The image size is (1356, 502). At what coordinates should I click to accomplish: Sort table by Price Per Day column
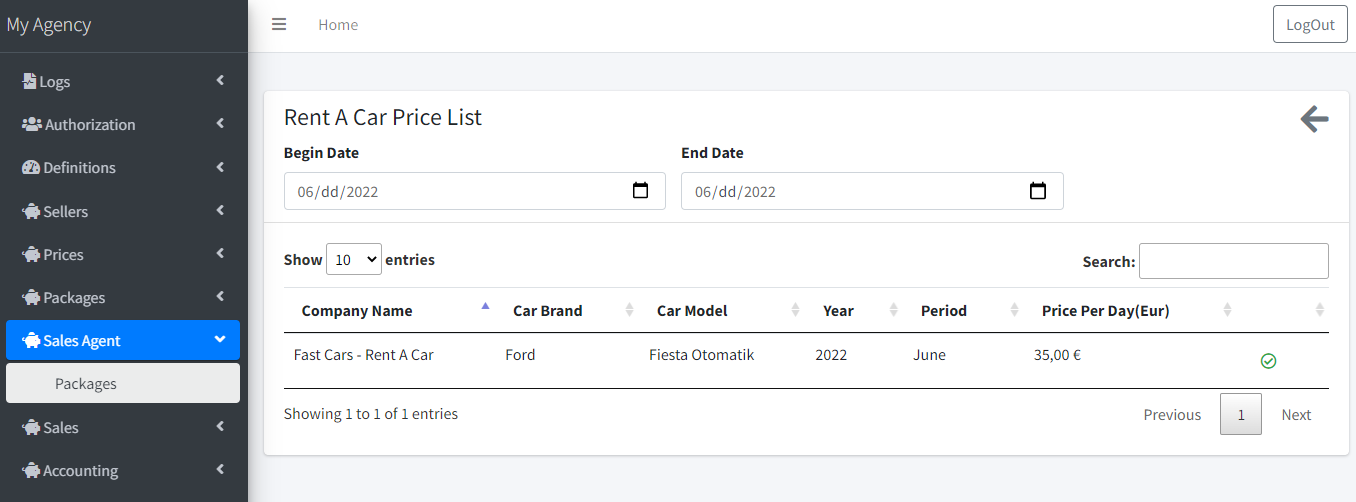(x=1105, y=310)
